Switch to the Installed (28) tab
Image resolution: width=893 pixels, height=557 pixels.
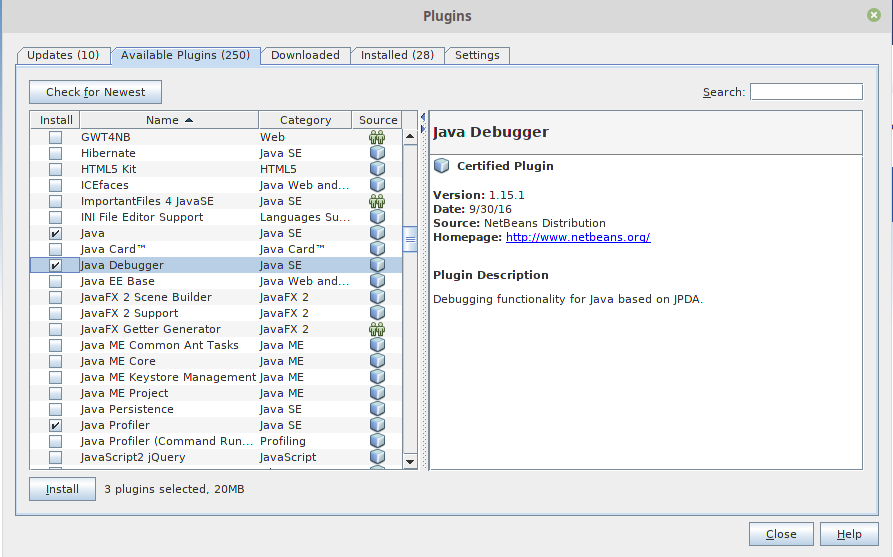click(397, 55)
